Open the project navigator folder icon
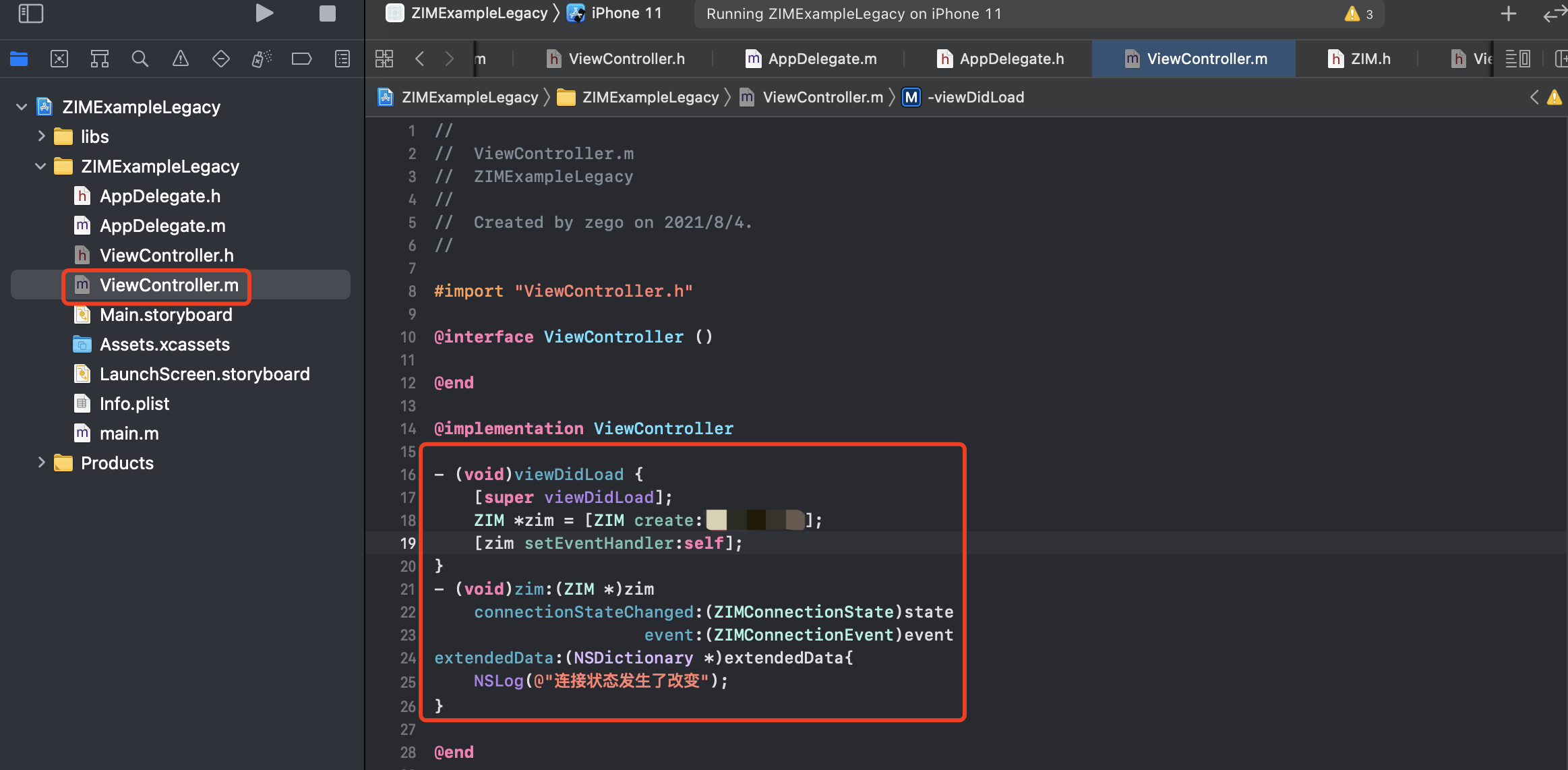 19,59
